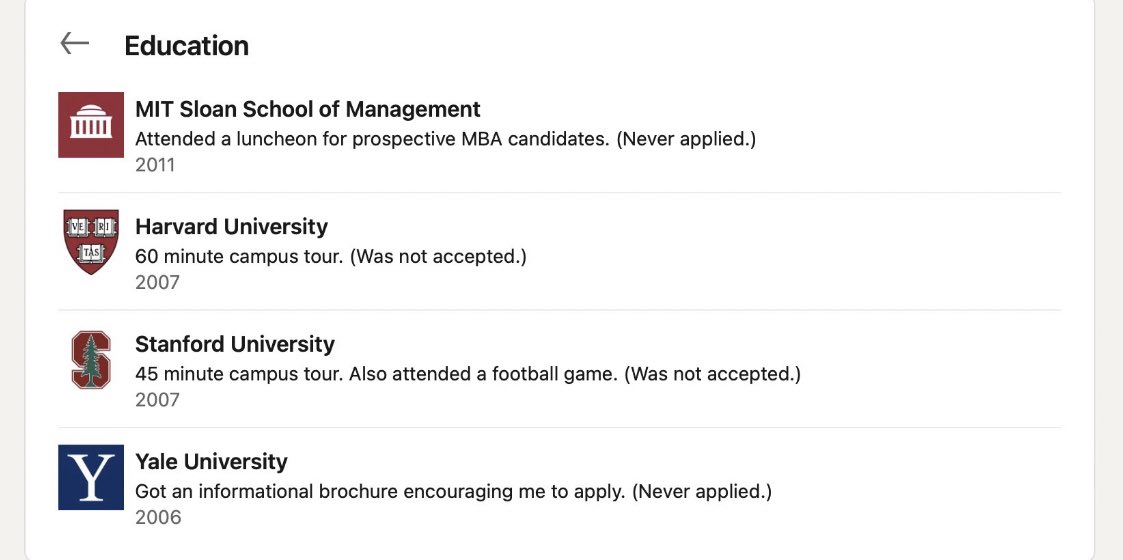
Task: Open MIT Sloan School of Management
Action: coord(308,109)
